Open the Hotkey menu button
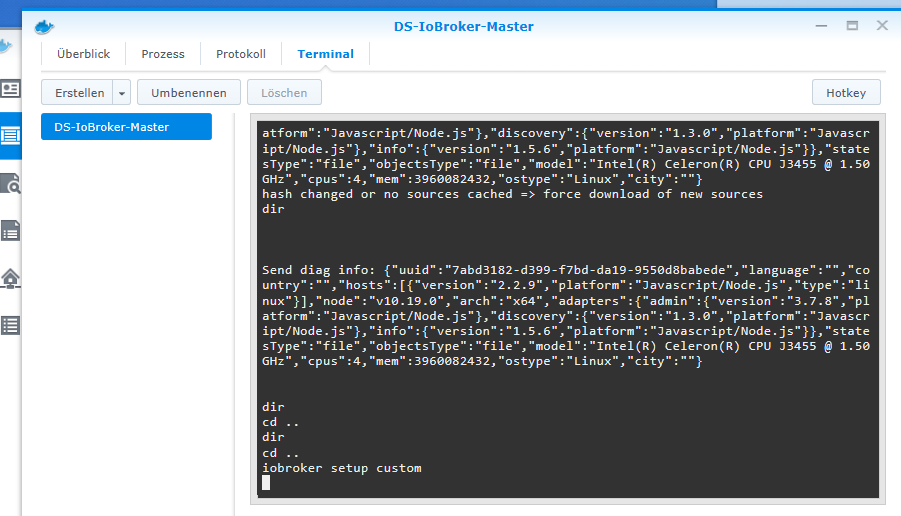901x516 pixels. coord(846,93)
